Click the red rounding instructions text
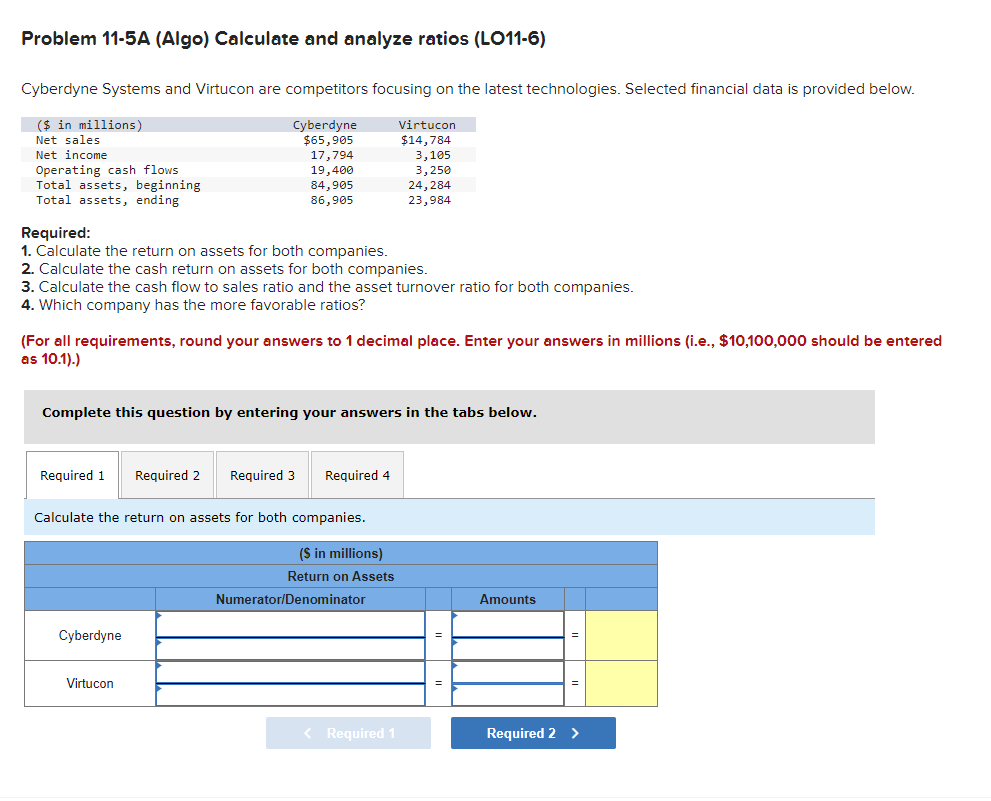This screenshot has width=991, height=801. (481, 350)
